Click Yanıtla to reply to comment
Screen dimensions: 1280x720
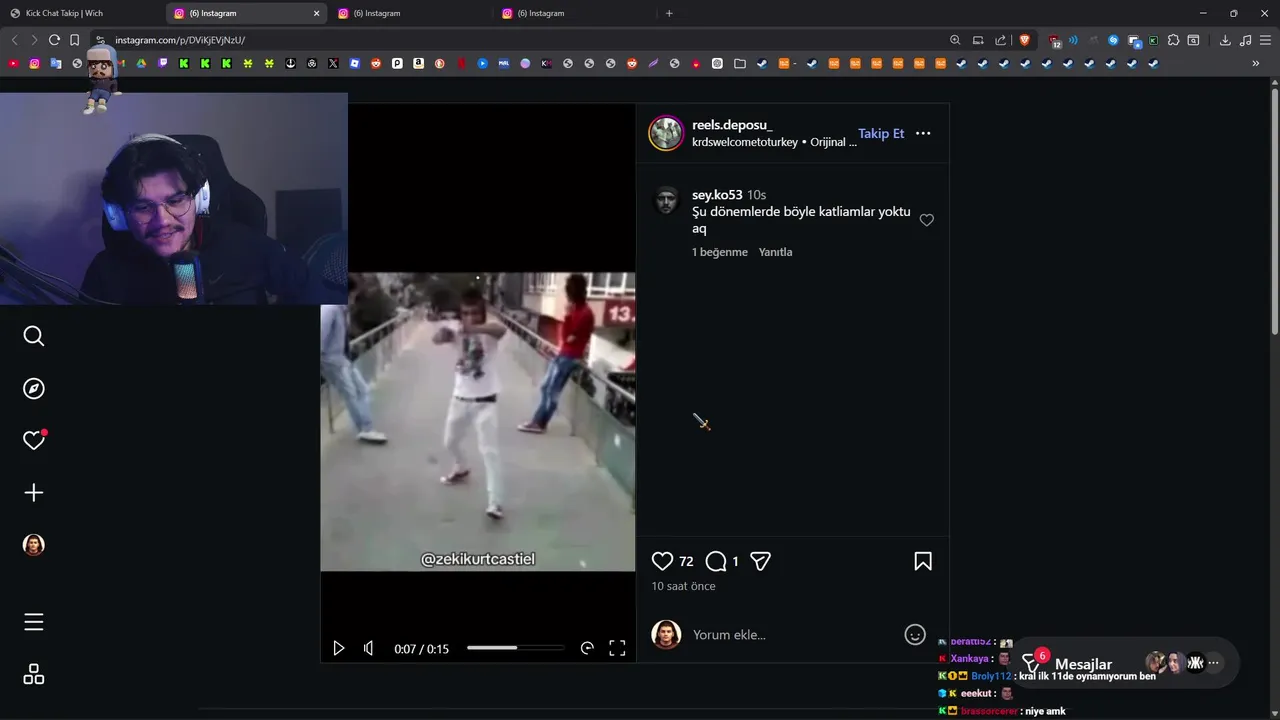[x=775, y=252]
